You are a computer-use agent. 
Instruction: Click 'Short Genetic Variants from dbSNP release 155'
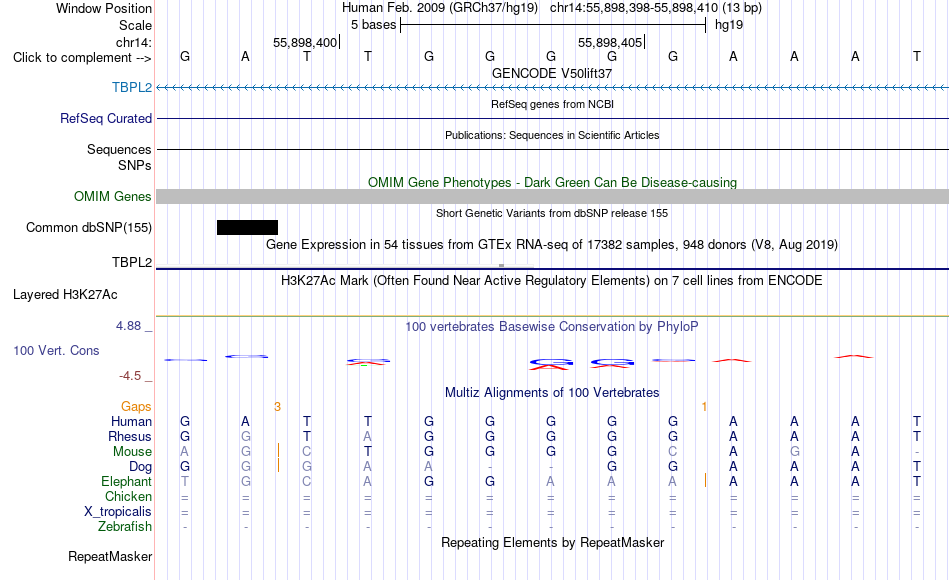click(x=552, y=213)
